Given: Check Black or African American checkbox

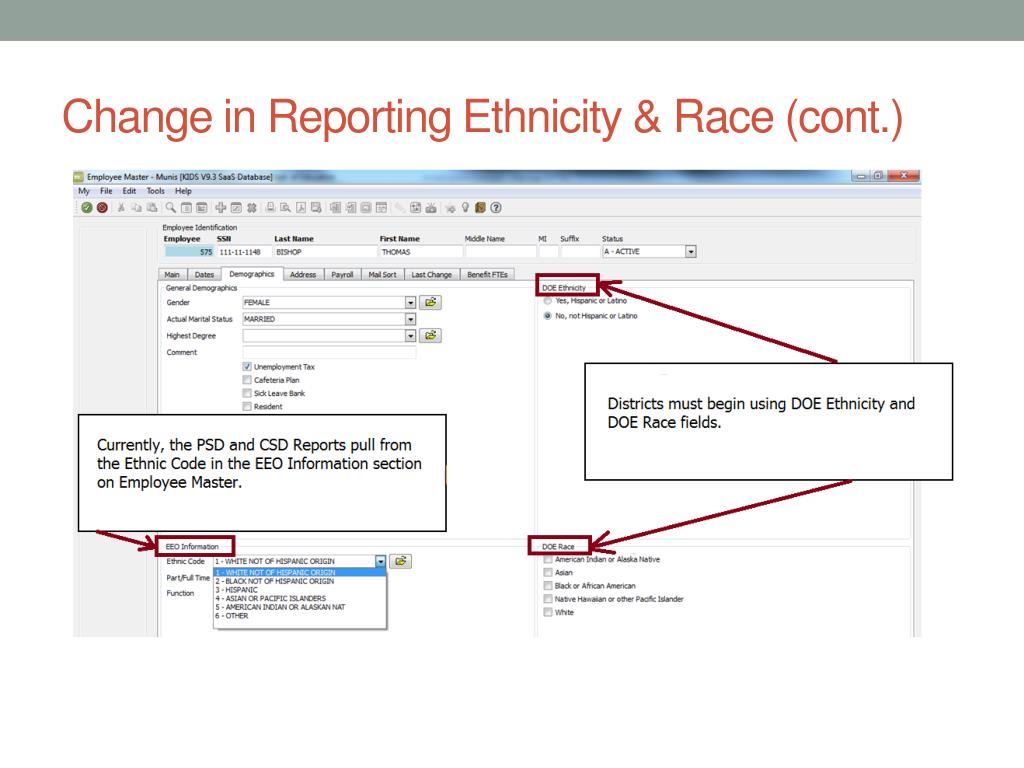Looking at the screenshot, I should click(x=548, y=586).
